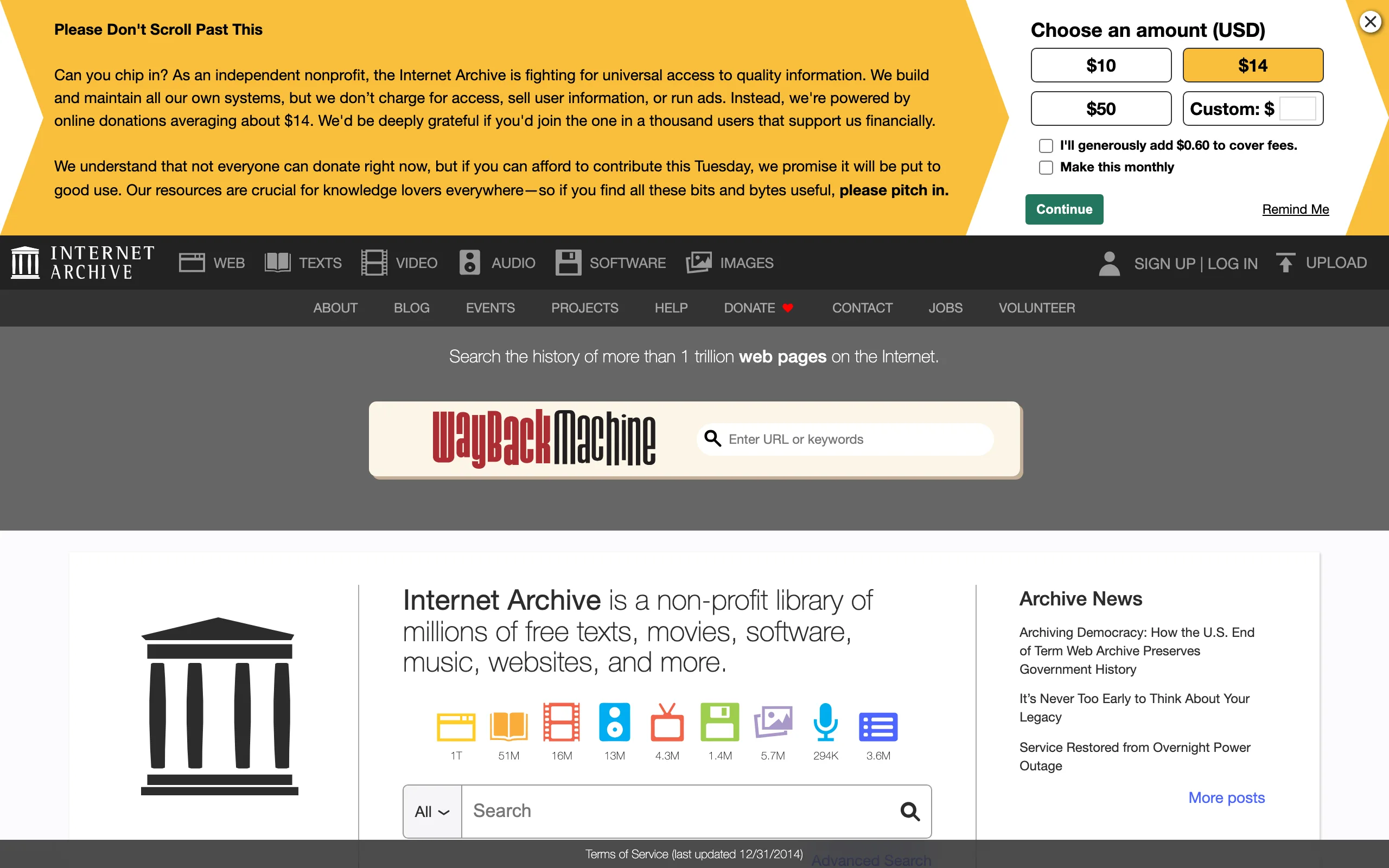Close the donation banner
The width and height of the screenshot is (1389, 868).
1371,22
